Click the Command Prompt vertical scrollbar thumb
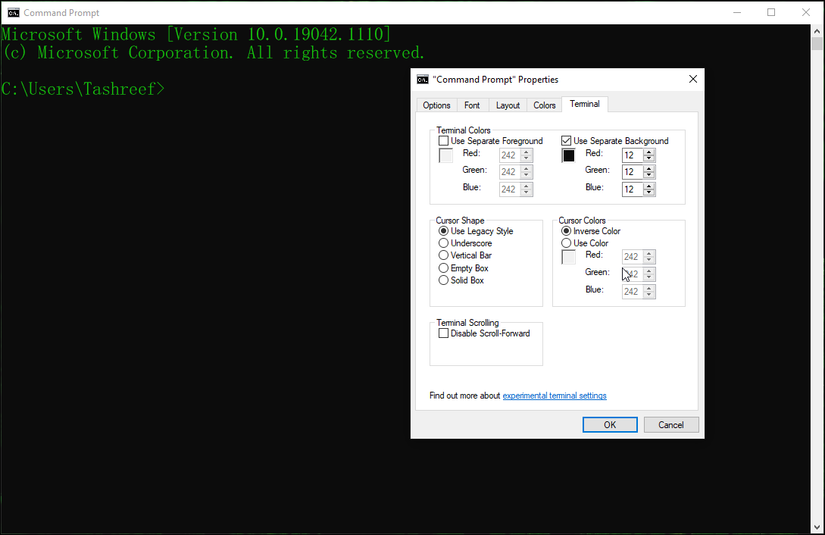This screenshot has width=825, height=535. tap(817, 44)
